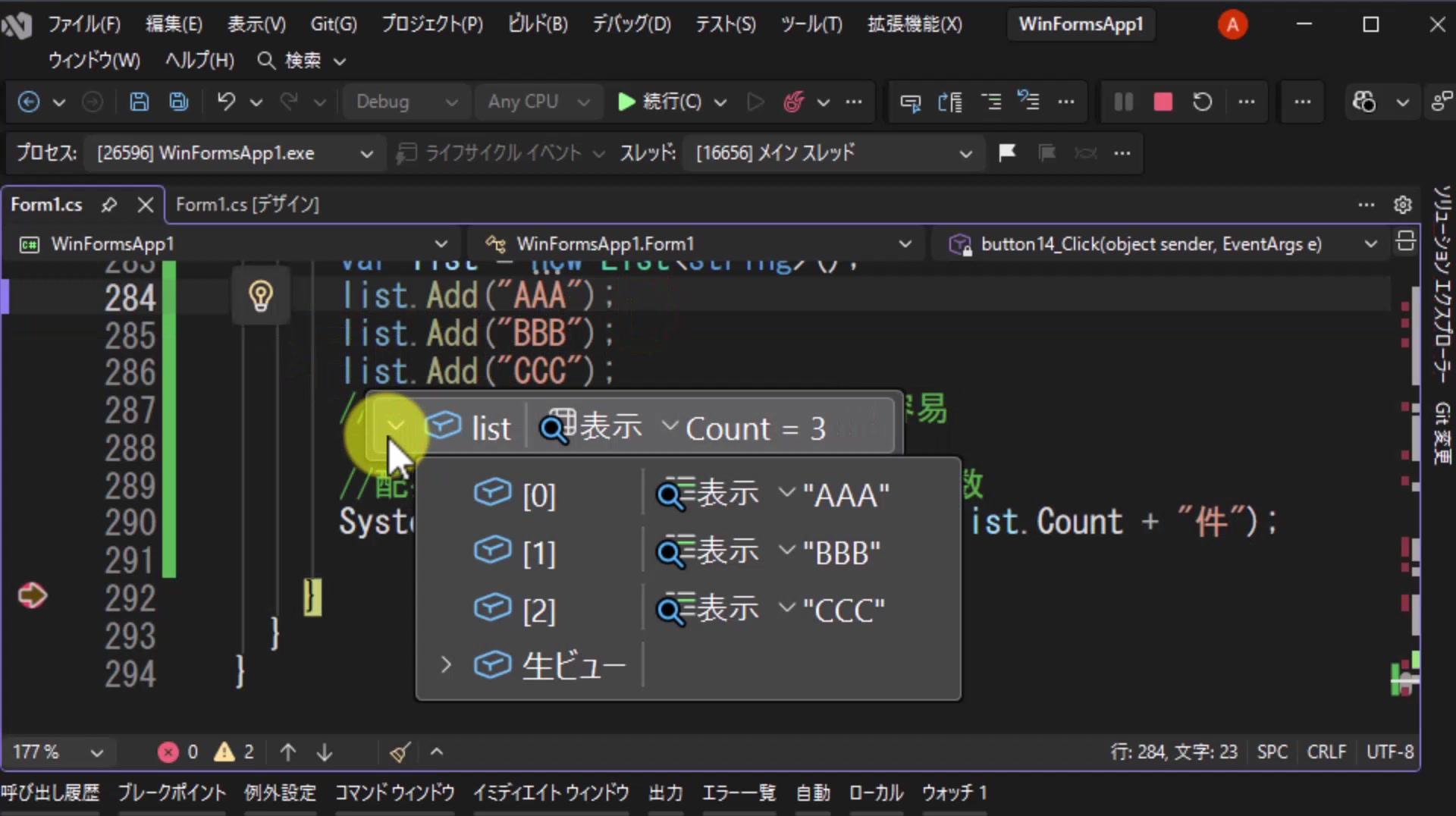Open editor settings gear icon
Viewport: 1456px width, 816px height.
point(1403,205)
